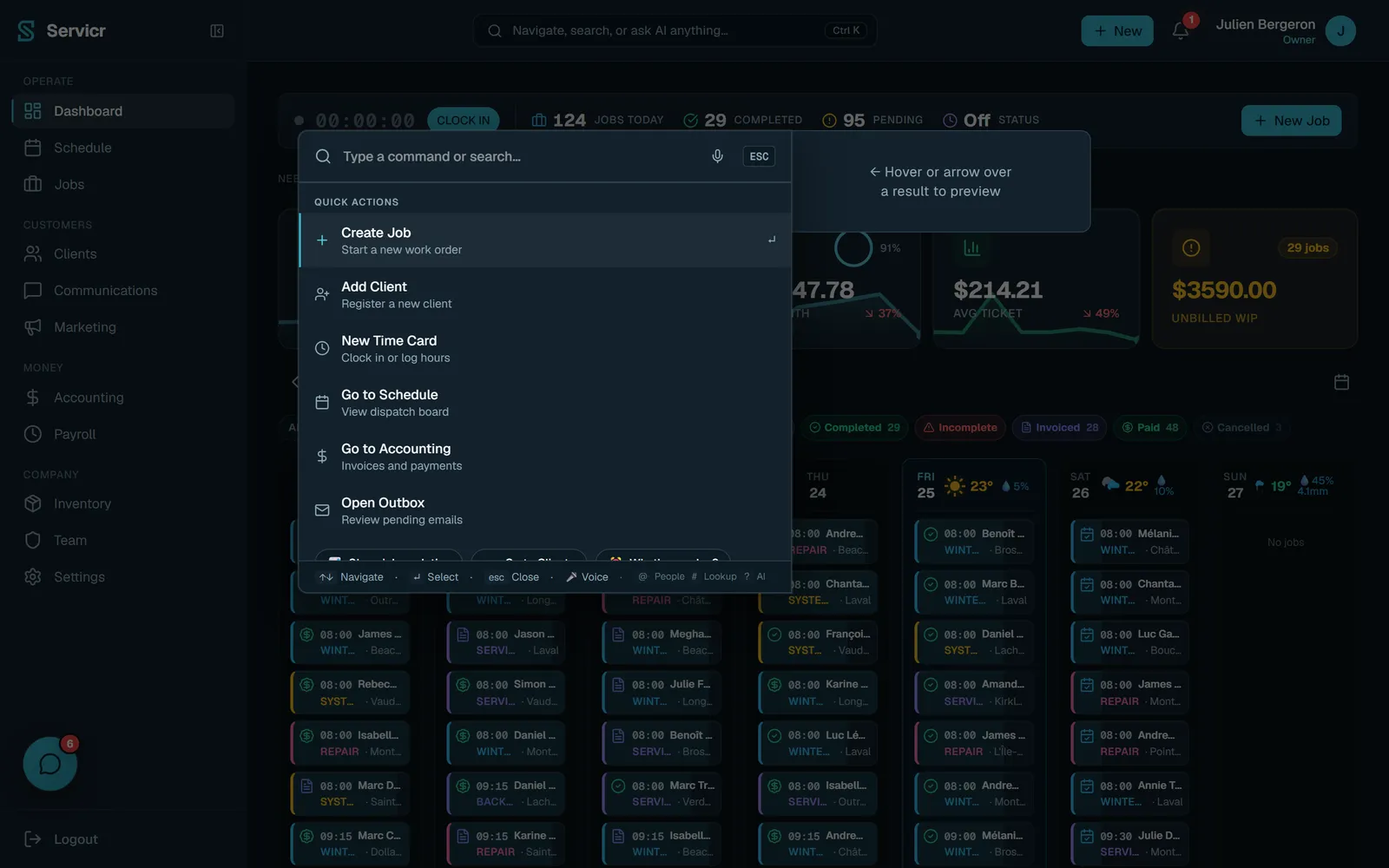This screenshot has height=868, width=1389.
Task: Select Go to Accounting quick action
Action: 545,457
